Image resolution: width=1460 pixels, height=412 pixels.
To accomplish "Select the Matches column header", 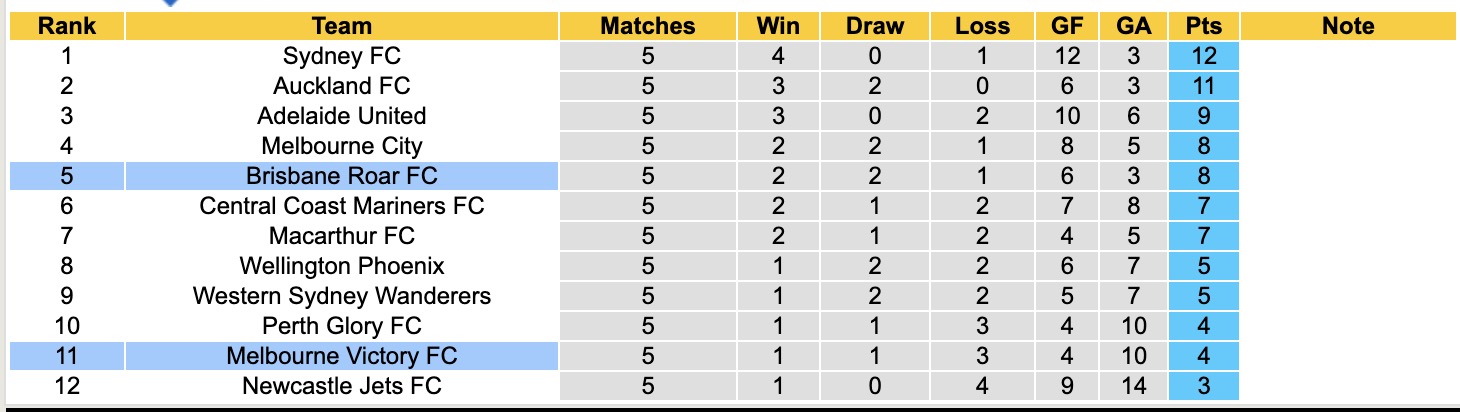I will (647, 26).
